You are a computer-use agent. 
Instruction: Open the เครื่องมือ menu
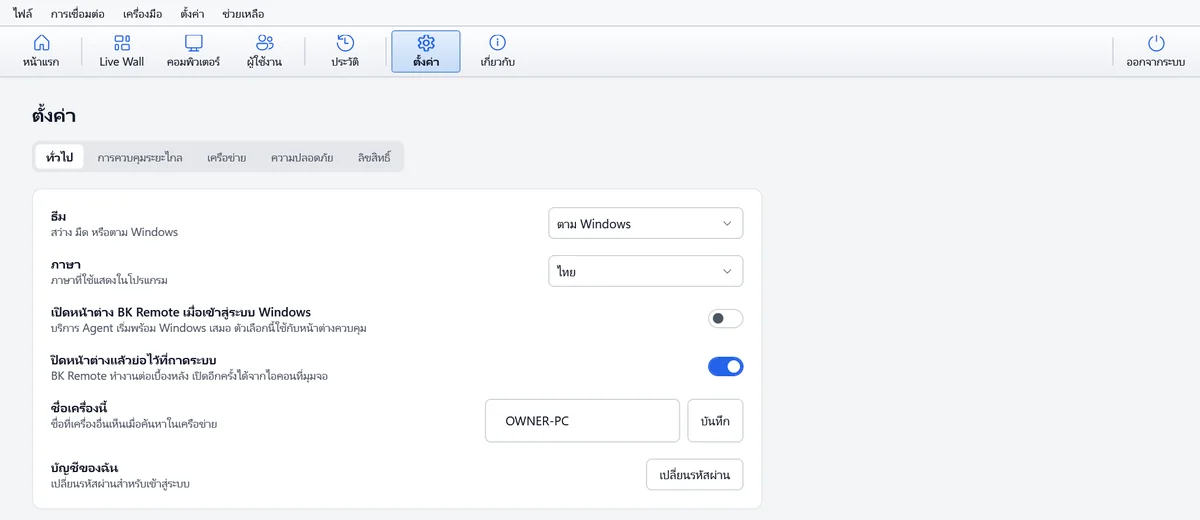tap(142, 14)
